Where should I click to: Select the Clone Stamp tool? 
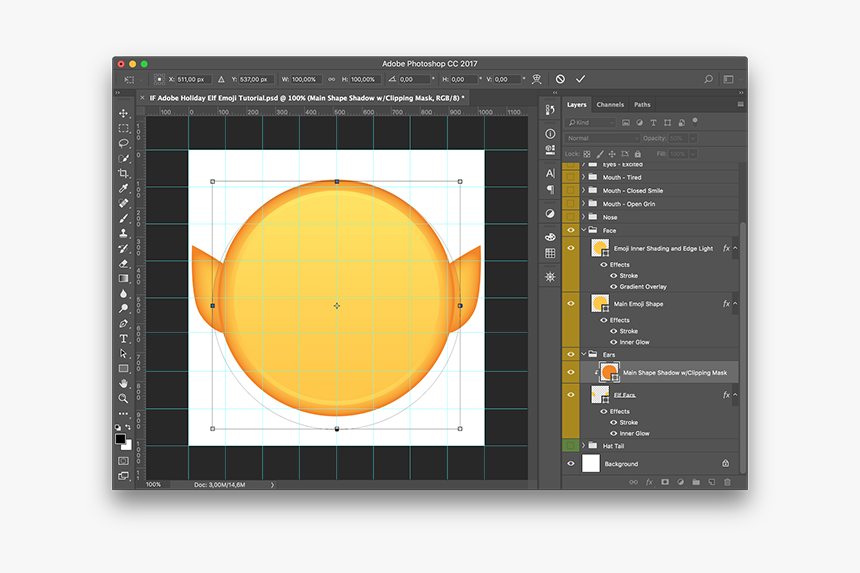(x=123, y=233)
